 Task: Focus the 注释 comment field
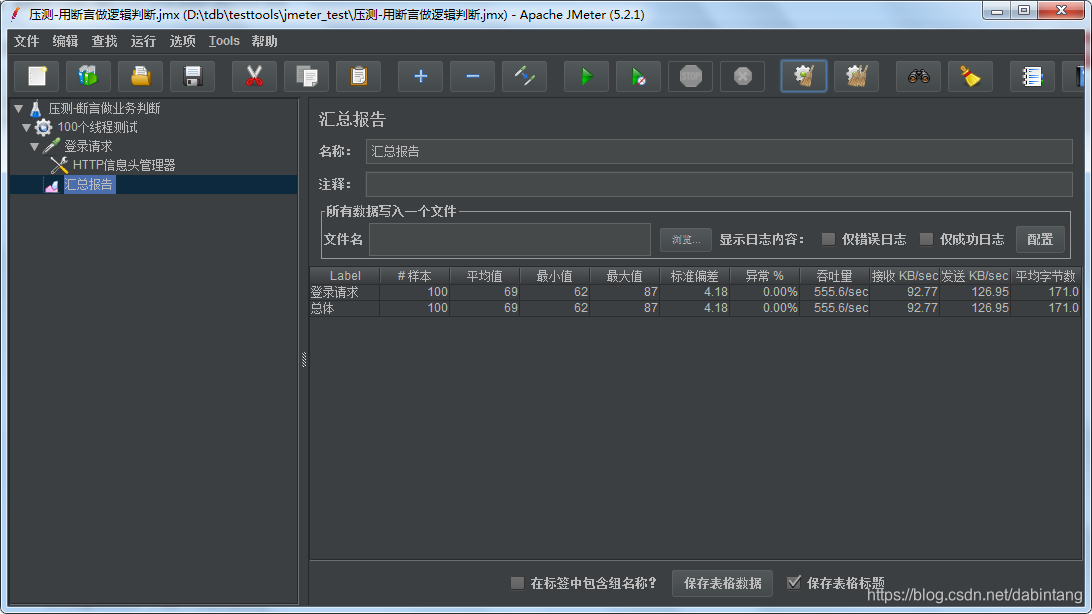(x=719, y=184)
